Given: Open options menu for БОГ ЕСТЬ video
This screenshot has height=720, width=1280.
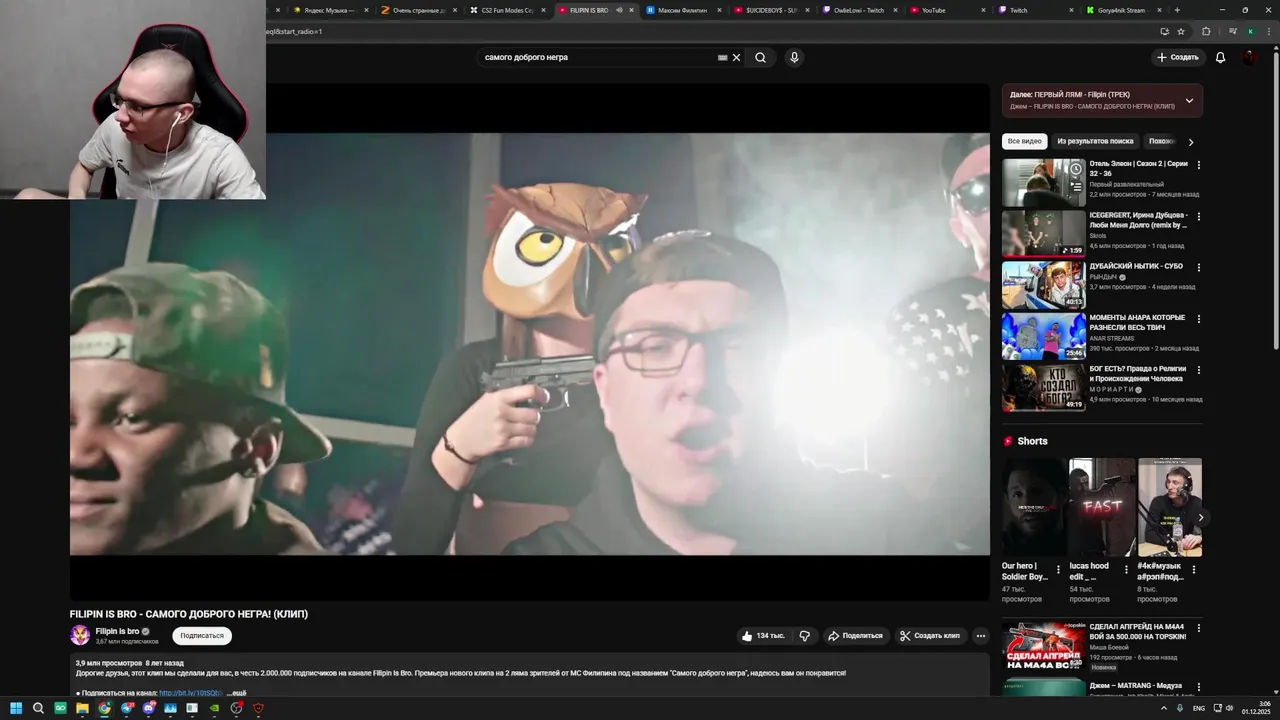Looking at the screenshot, I should pyautogui.click(x=1198, y=370).
